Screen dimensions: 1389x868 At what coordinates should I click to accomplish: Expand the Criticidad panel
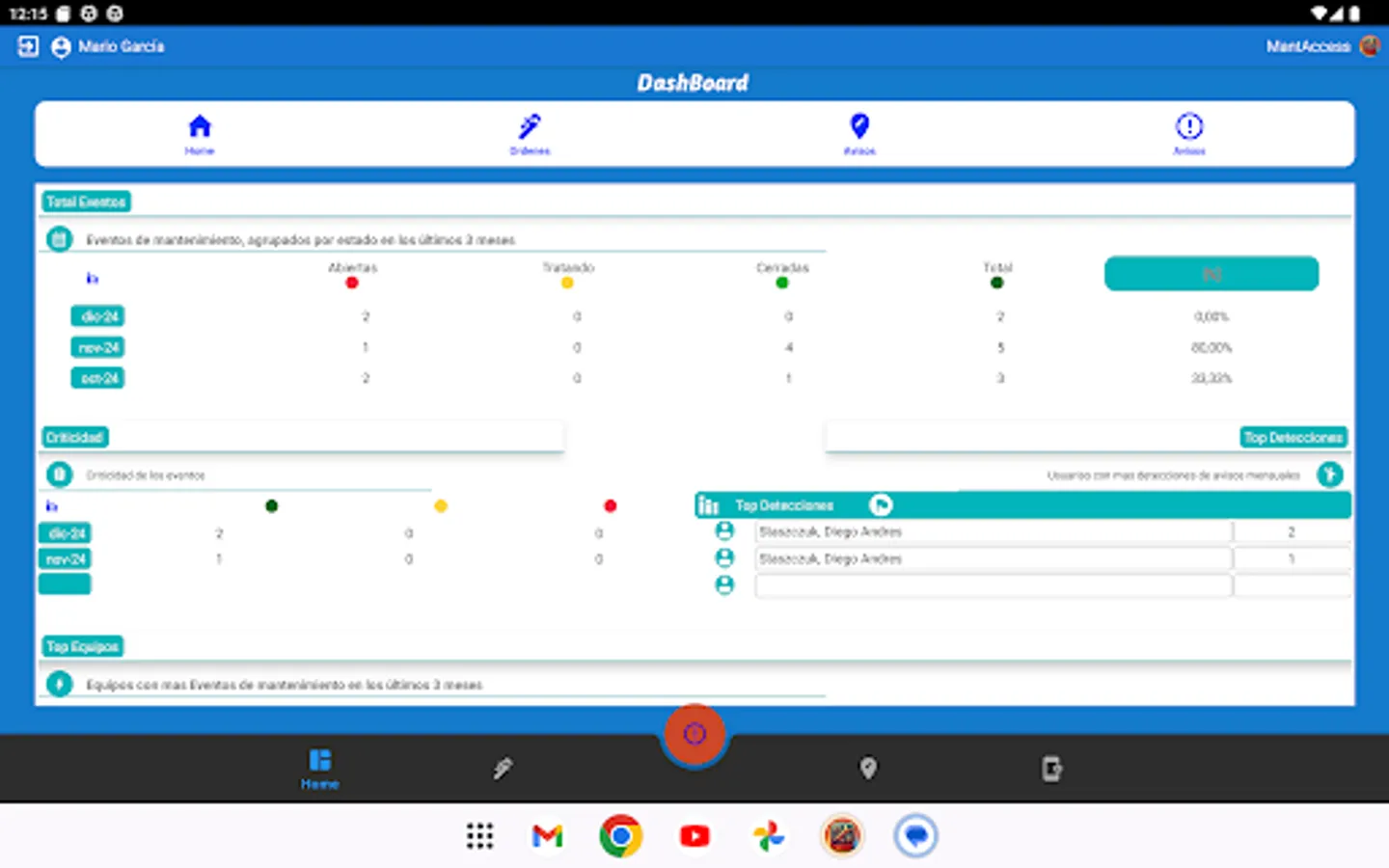coord(74,436)
